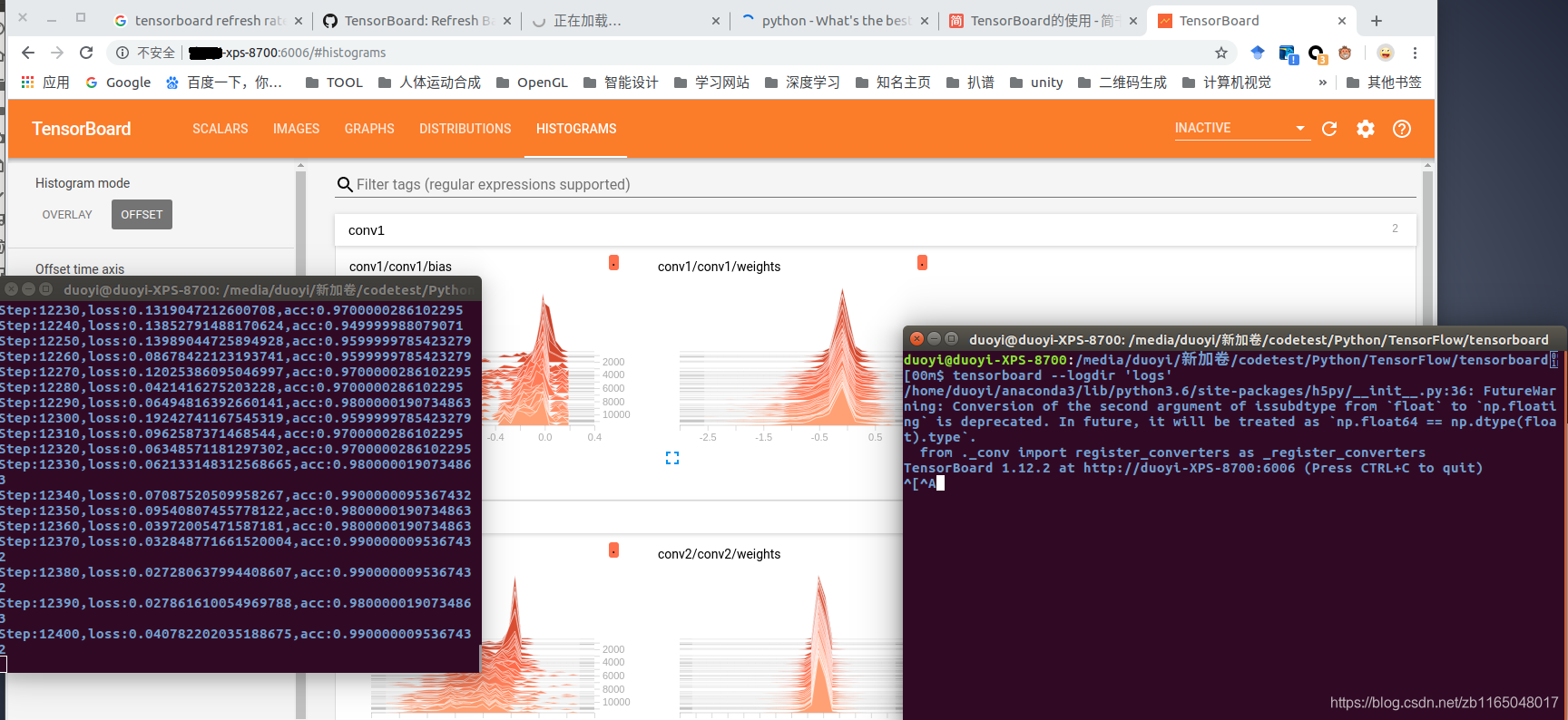
Task: Click the site info 'not secure' icon
Action: coord(122,53)
